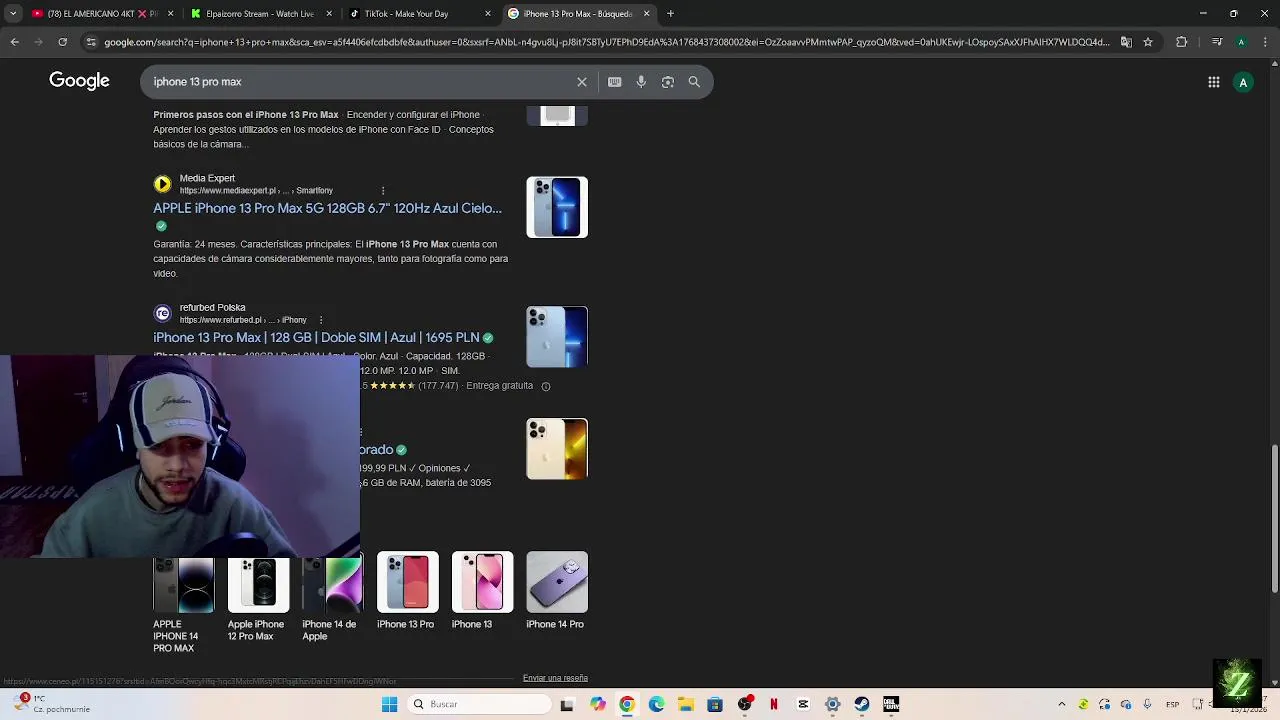Open a new tab with the plus button

[670, 14]
